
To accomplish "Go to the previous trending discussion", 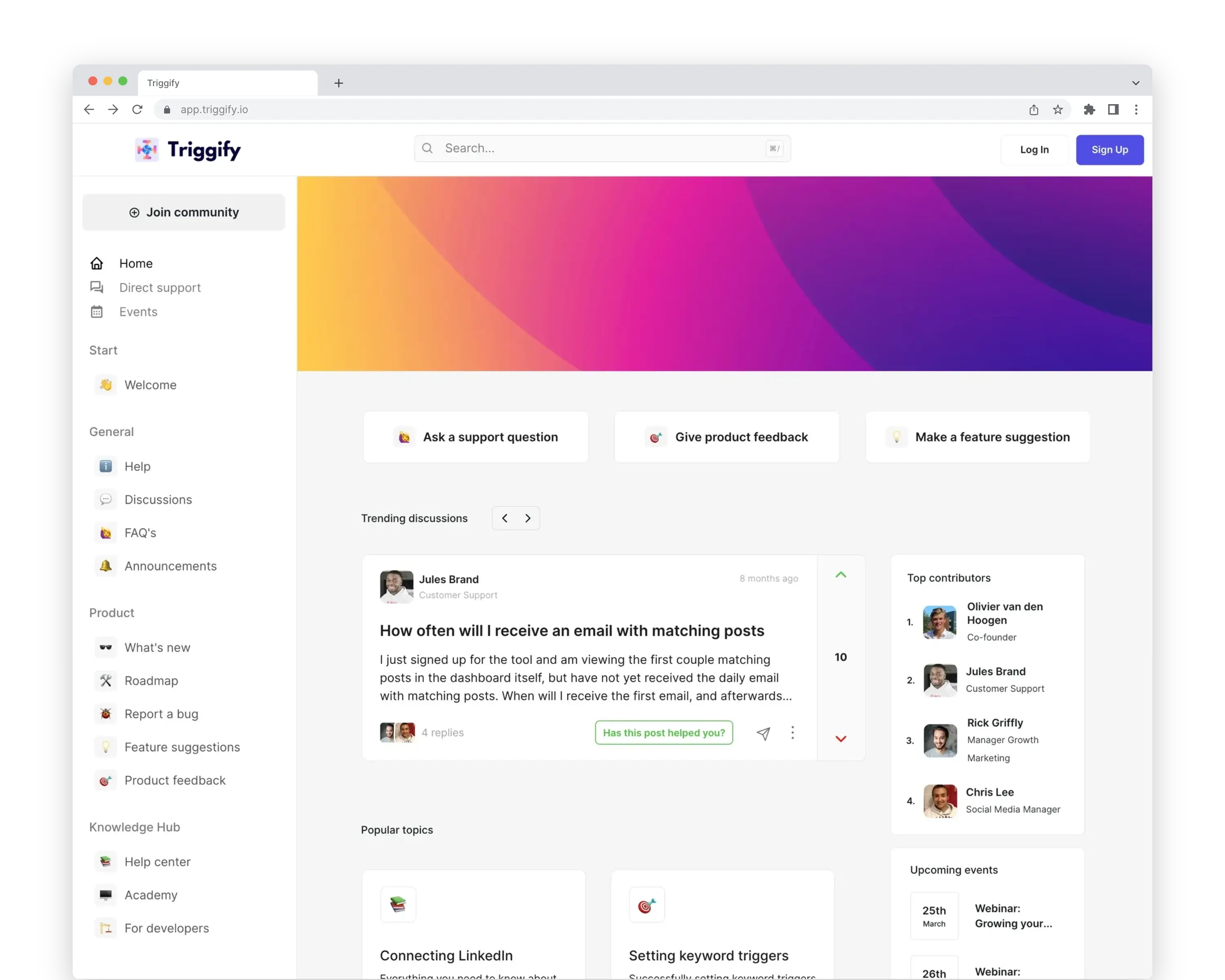I will [505, 518].
